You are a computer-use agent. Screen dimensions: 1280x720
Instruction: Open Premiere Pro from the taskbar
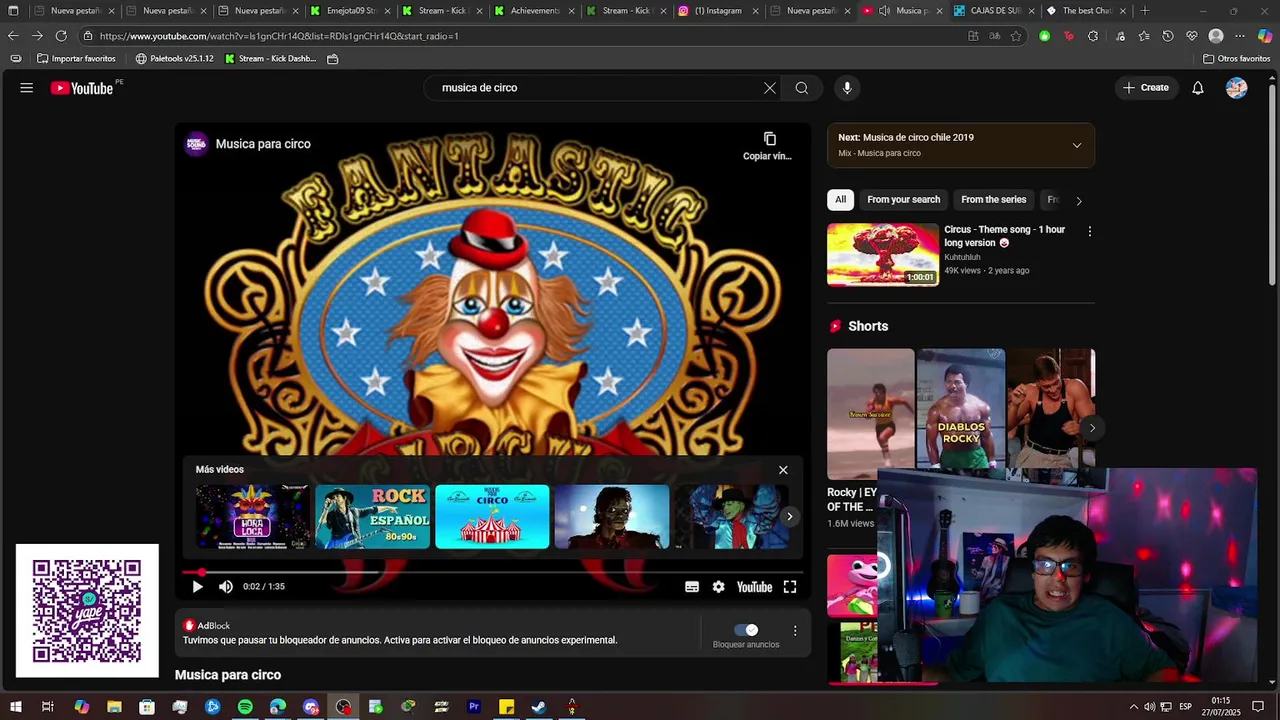click(474, 707)
